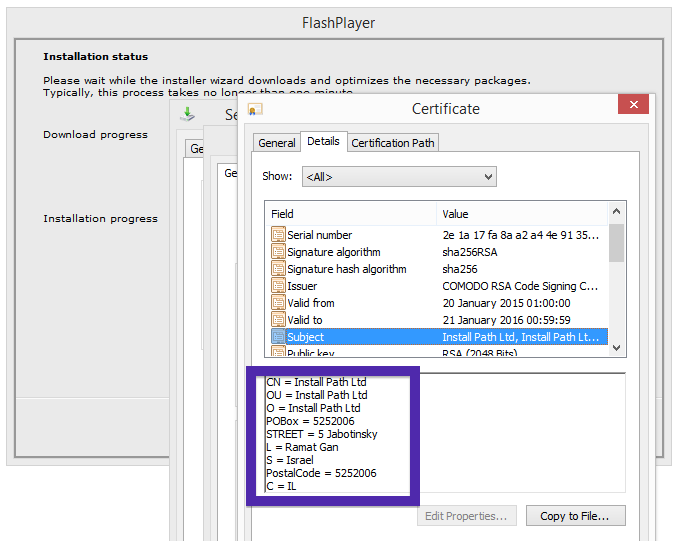Image resolution: width=685 pixels, height=541 pixels.
Task: Select the Valid from row
Action: [x=437, y=303]
